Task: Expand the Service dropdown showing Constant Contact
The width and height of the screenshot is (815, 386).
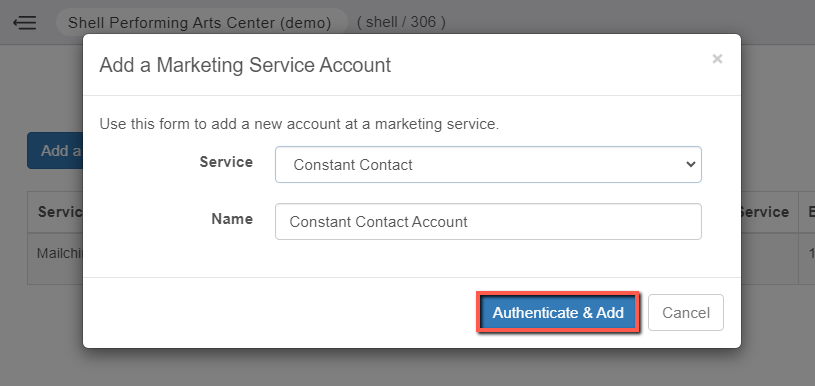Action: tap(488, 165)
